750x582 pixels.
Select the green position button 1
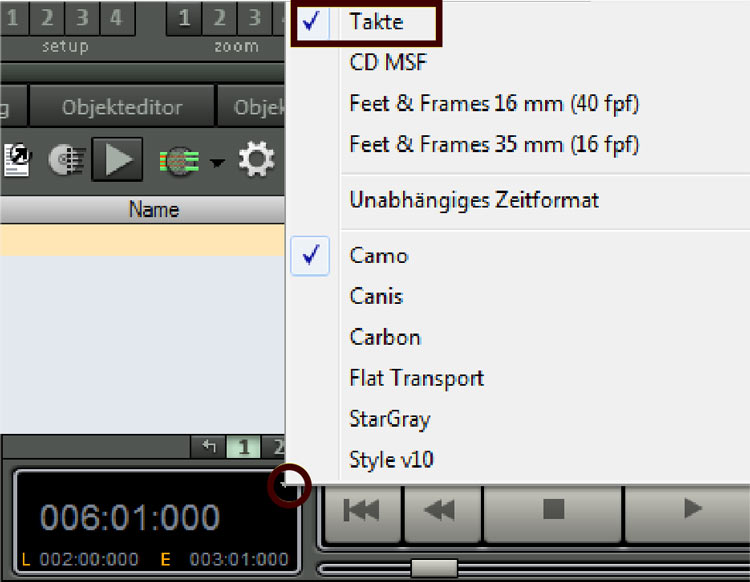click(x=243, y=447)
